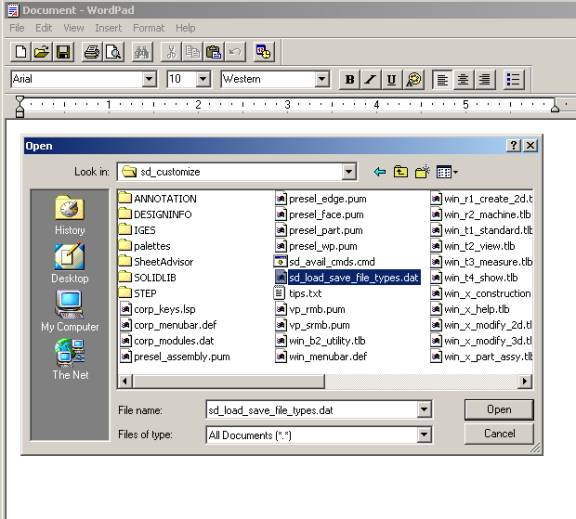The height and width of the screenshot is (519, 576).
Task: Align text right
Action: [x=485, y=79]
